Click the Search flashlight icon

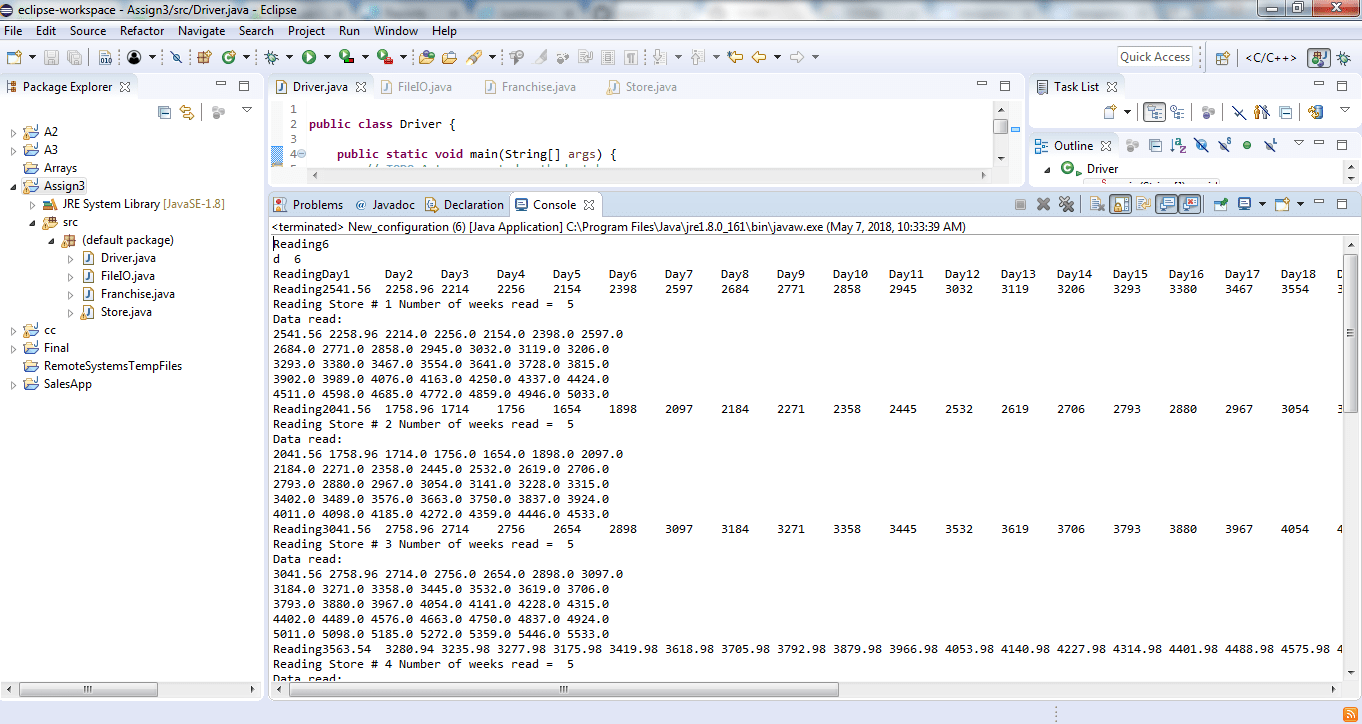click(x=474, y=57)
